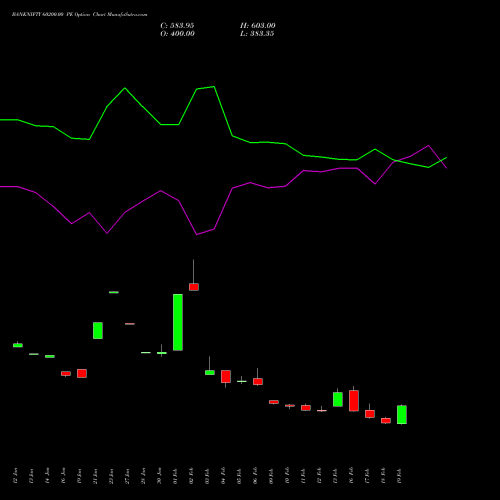This screenshot has height=500, width=500.
Task: Click the green candle on 21 Jan
Action: (x=98, y=330)
